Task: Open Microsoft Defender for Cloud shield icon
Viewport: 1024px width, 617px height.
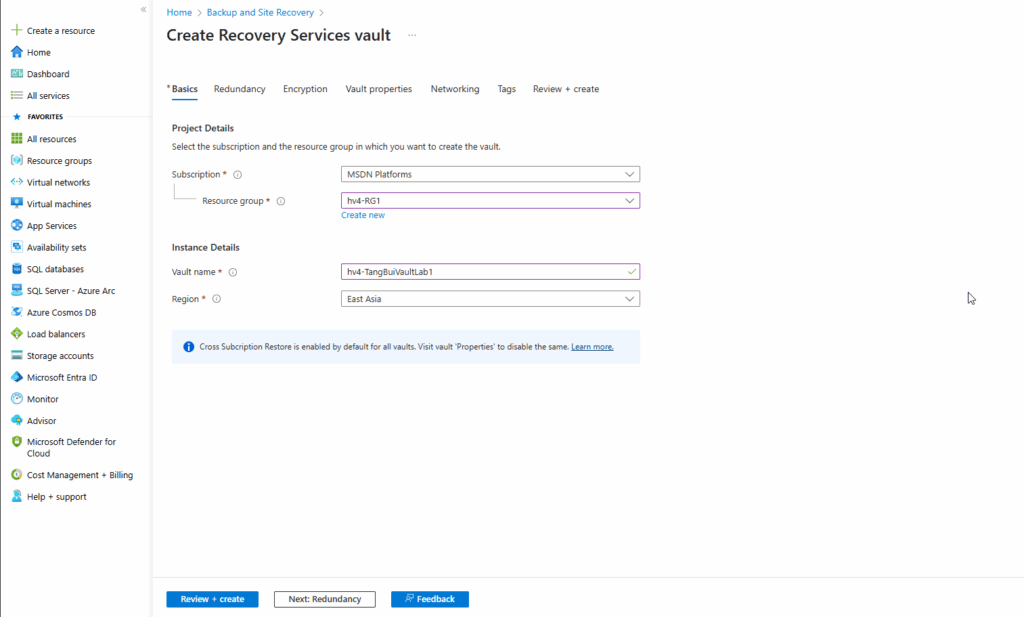Action: [16, 441]
